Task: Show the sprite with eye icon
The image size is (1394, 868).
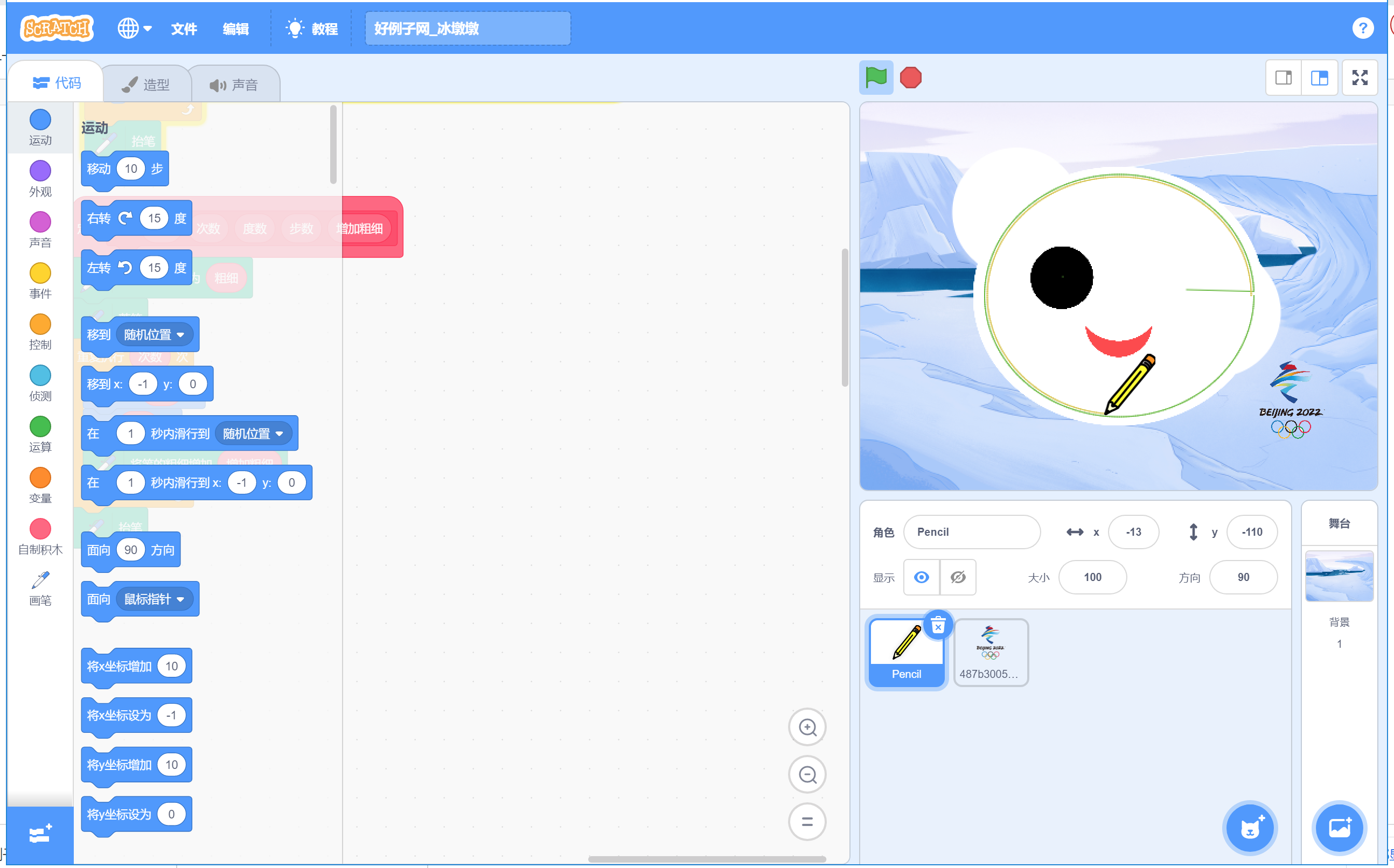Action: click(x=921, y=577)
